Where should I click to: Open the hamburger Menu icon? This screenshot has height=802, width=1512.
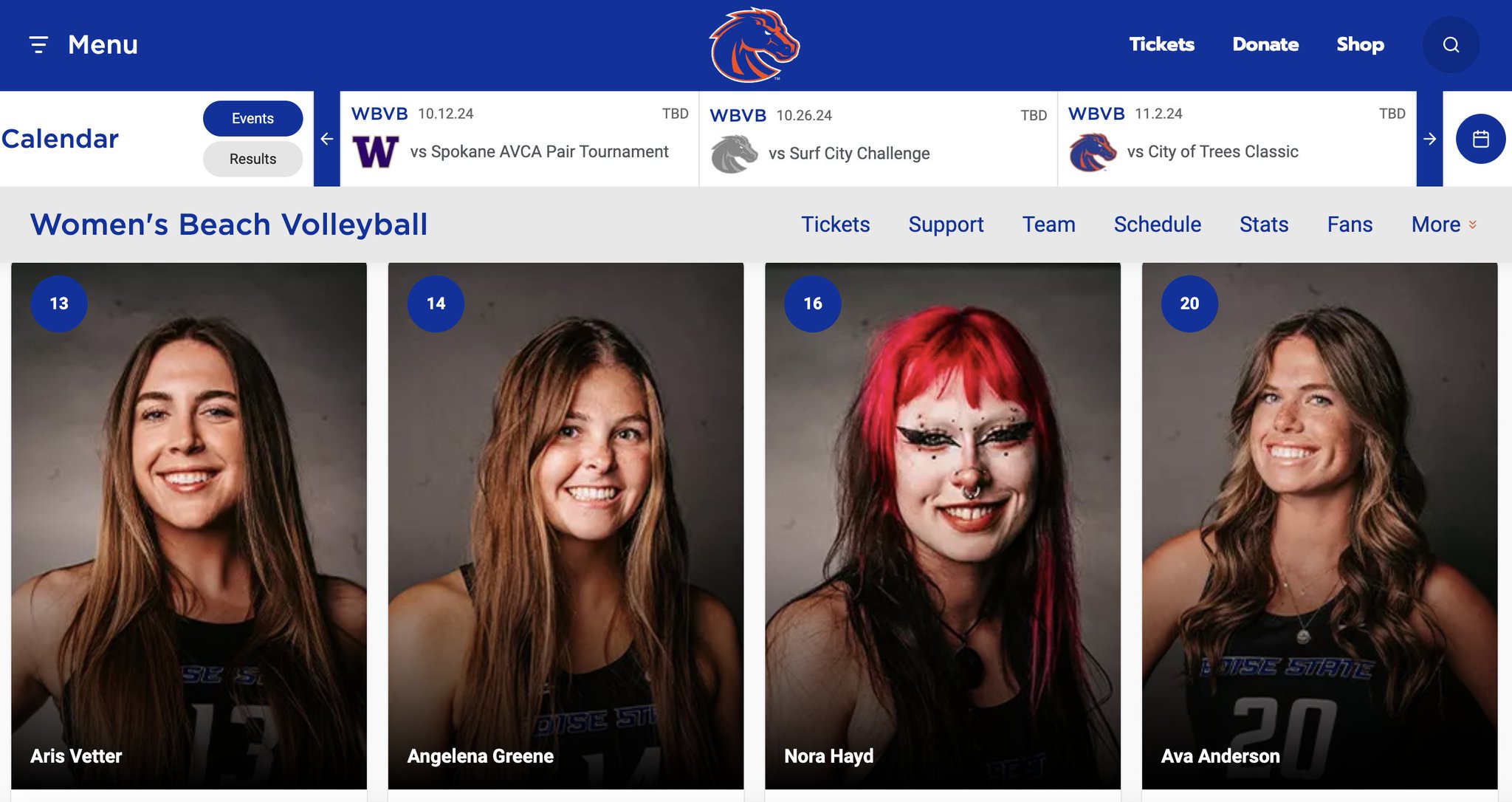coord(38,45)
